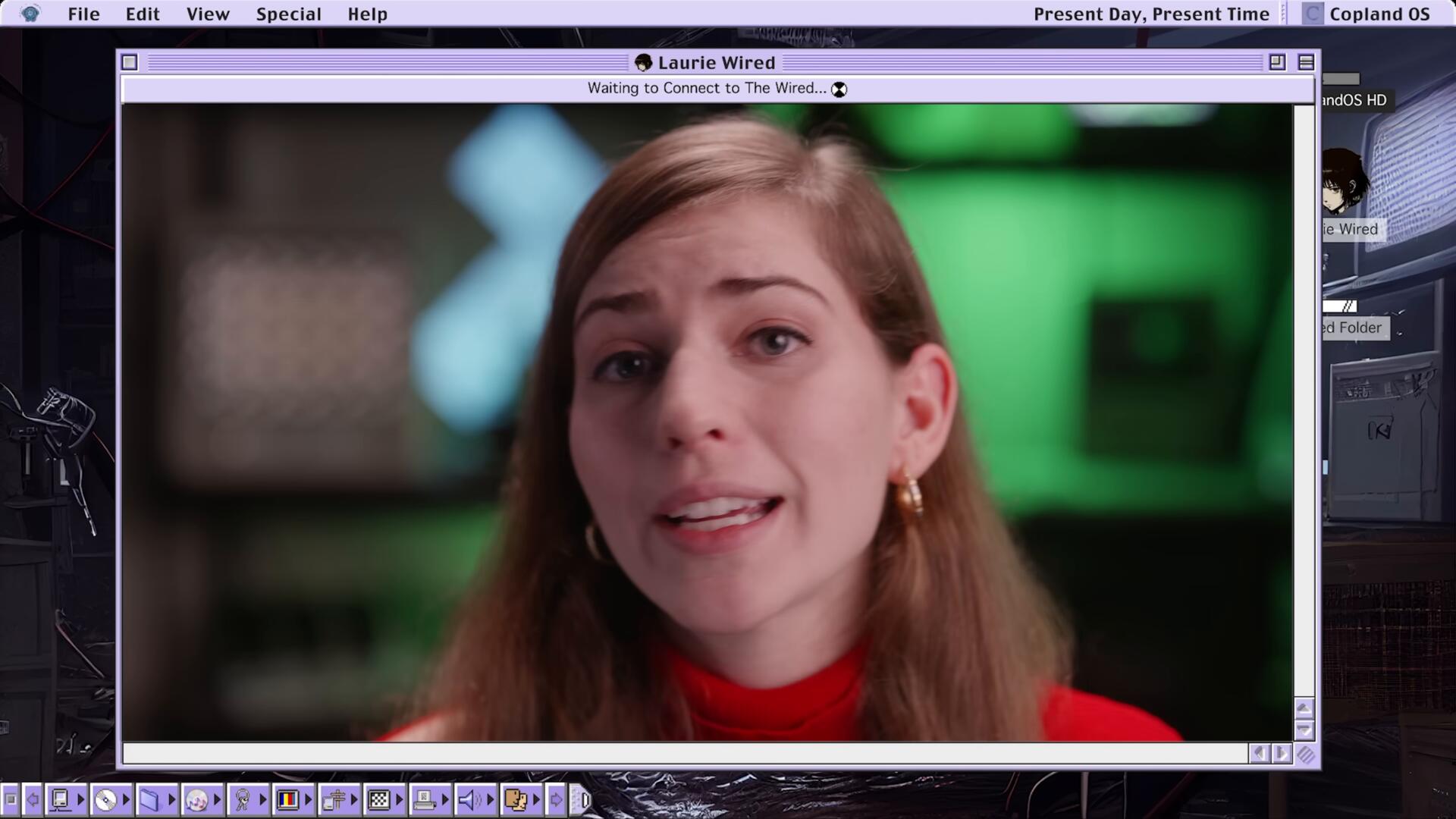Click the sound volume control strip icon
This screenshot has width=1456, height=819.
coord(469,799)
